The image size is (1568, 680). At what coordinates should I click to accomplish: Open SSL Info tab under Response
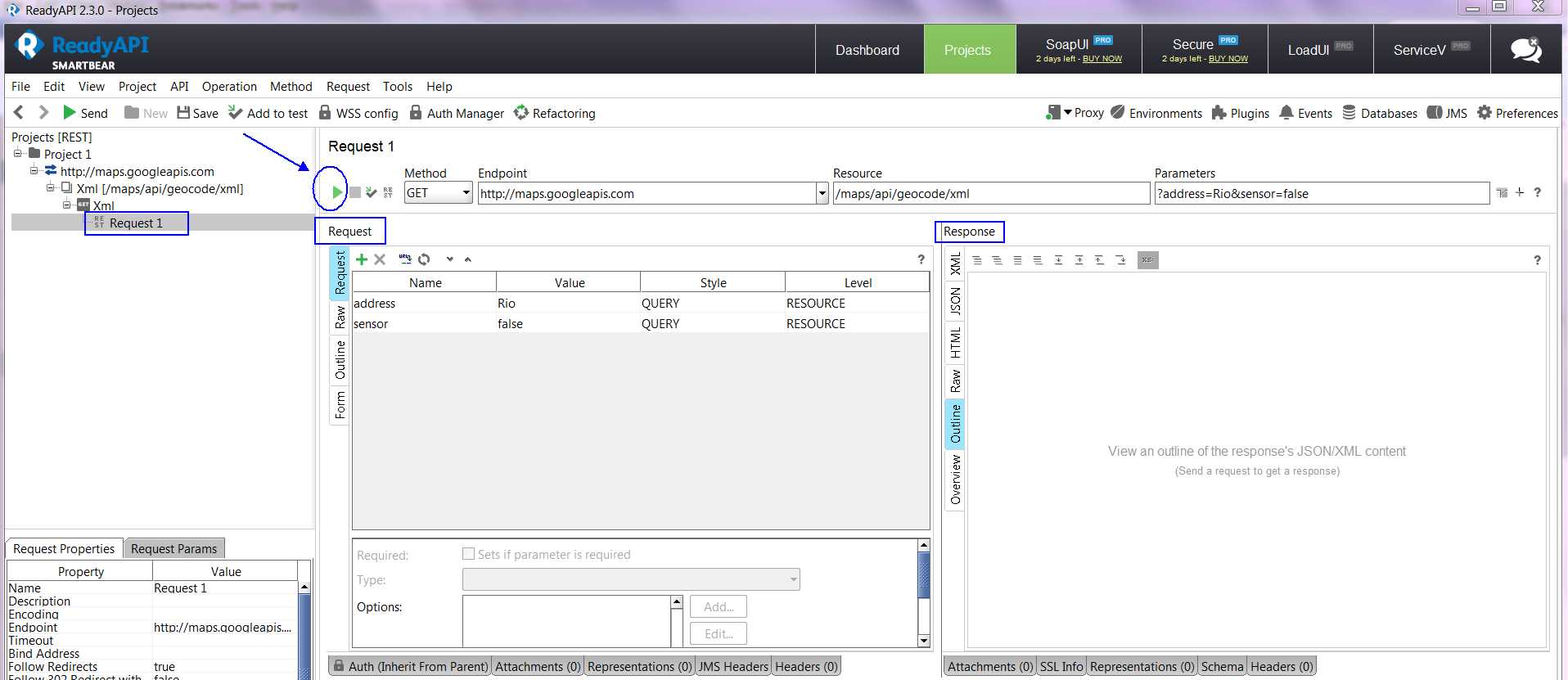(x=1061, y=666)
